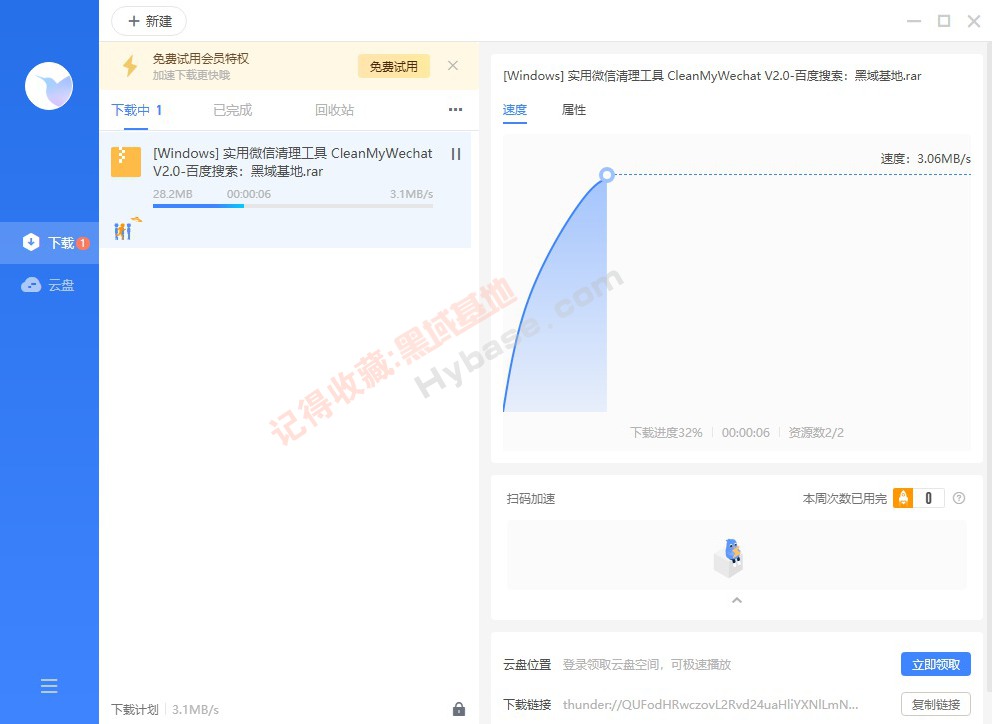Select the CleanMyWechat V2.0 download item
Viewport: 992px width, 724px height.
pos(285,189)
